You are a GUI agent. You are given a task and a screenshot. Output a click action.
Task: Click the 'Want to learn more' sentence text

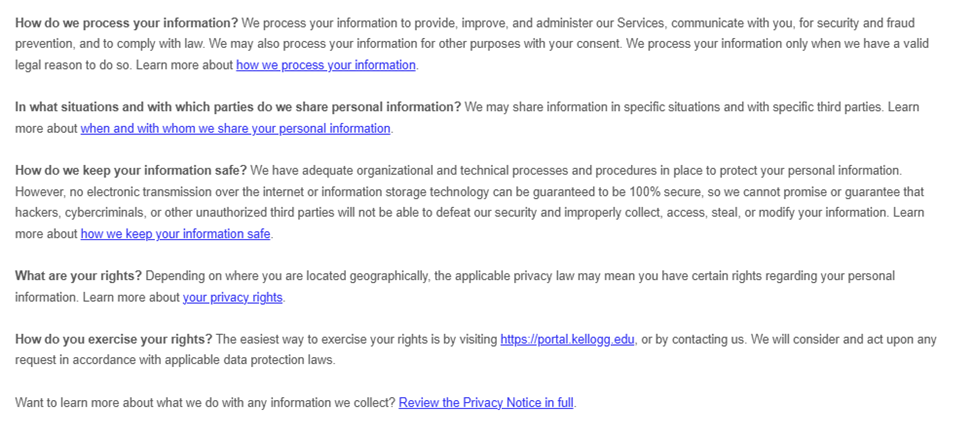pyautogui.click(x=204, y=402)
